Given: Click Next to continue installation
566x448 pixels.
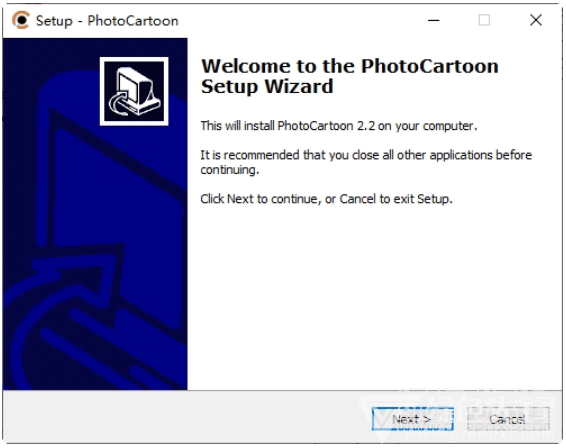Looking at the screenshot, I should click(x=413, y=419).
